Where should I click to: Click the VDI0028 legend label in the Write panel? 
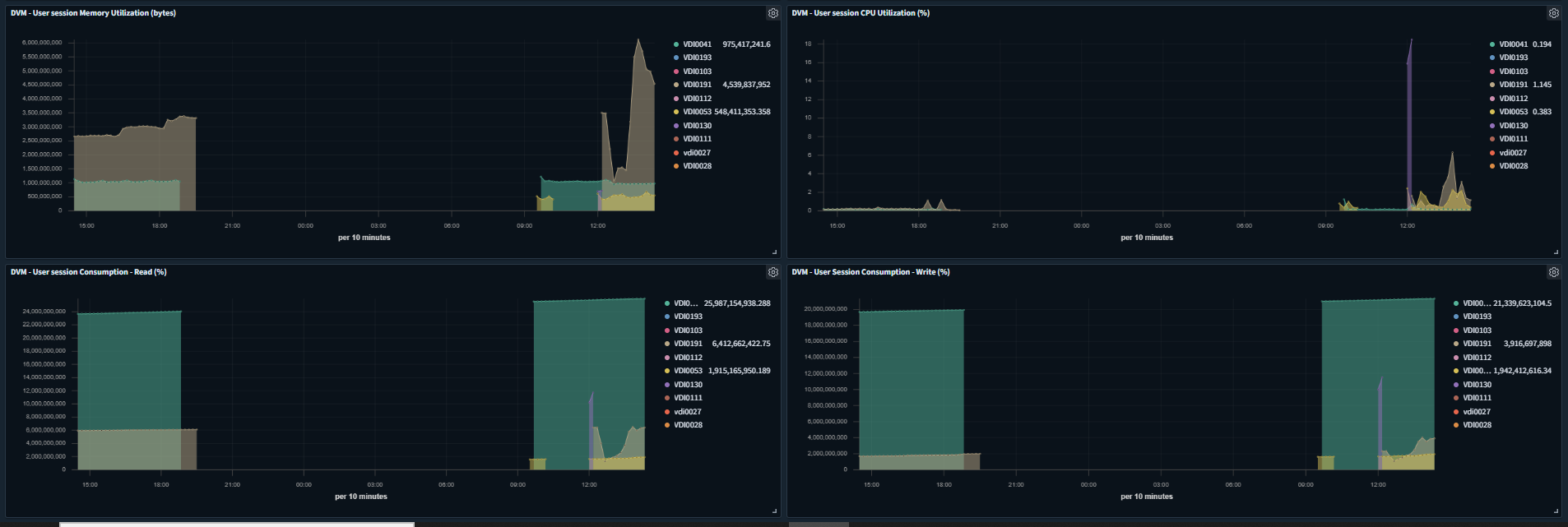(1477, 425)
